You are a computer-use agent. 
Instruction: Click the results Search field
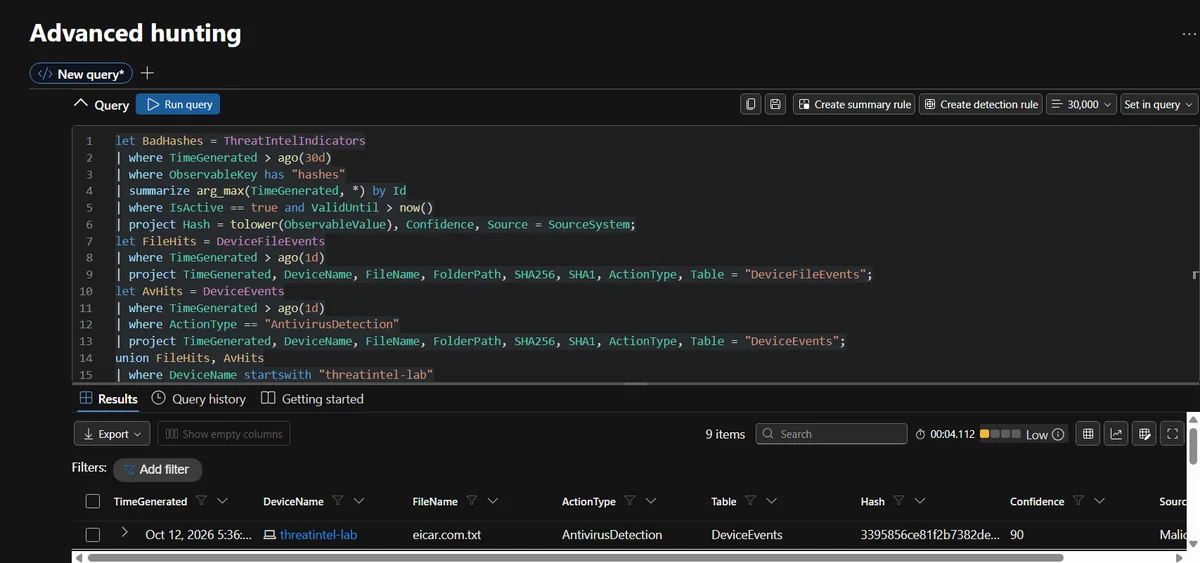click(831, 434)
